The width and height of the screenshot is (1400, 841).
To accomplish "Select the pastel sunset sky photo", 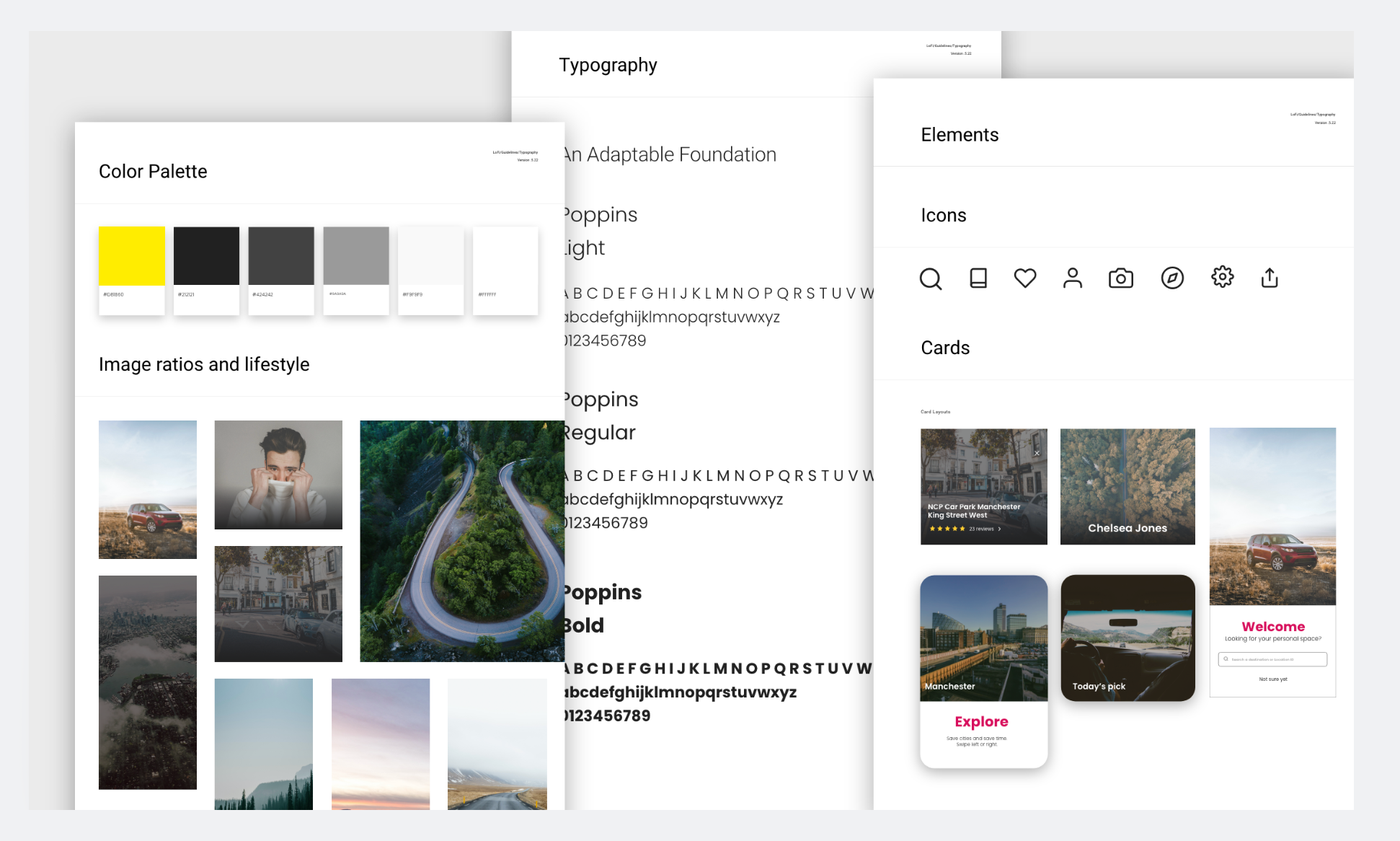I will tap(381, 744).
